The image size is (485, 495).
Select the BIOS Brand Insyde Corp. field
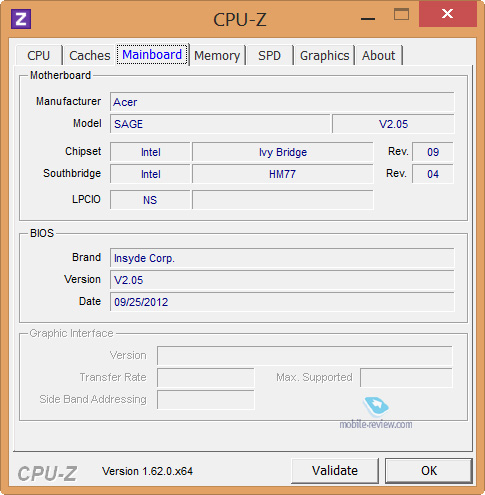point(282,258)
